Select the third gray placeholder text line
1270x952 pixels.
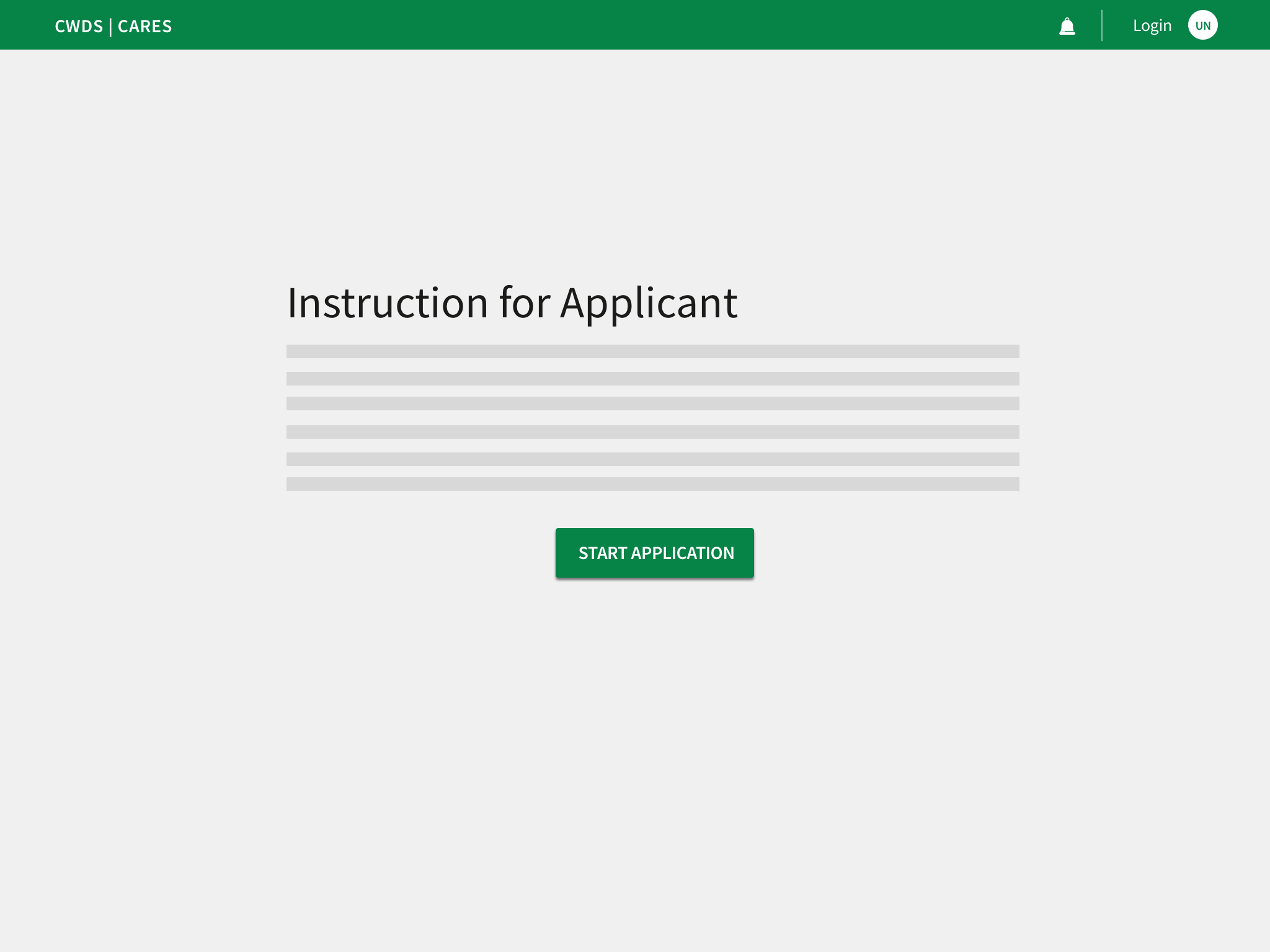pos(652,403)
